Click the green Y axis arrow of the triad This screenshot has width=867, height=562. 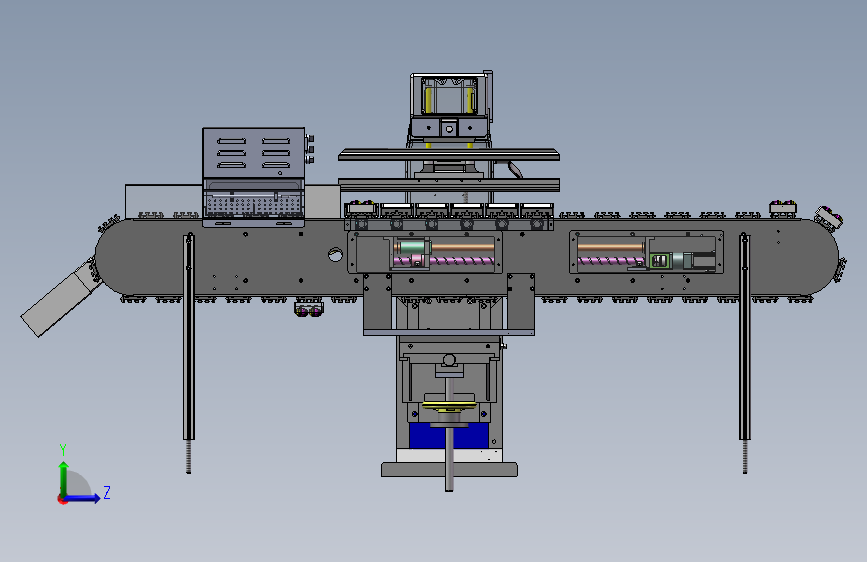pos(64,479)
